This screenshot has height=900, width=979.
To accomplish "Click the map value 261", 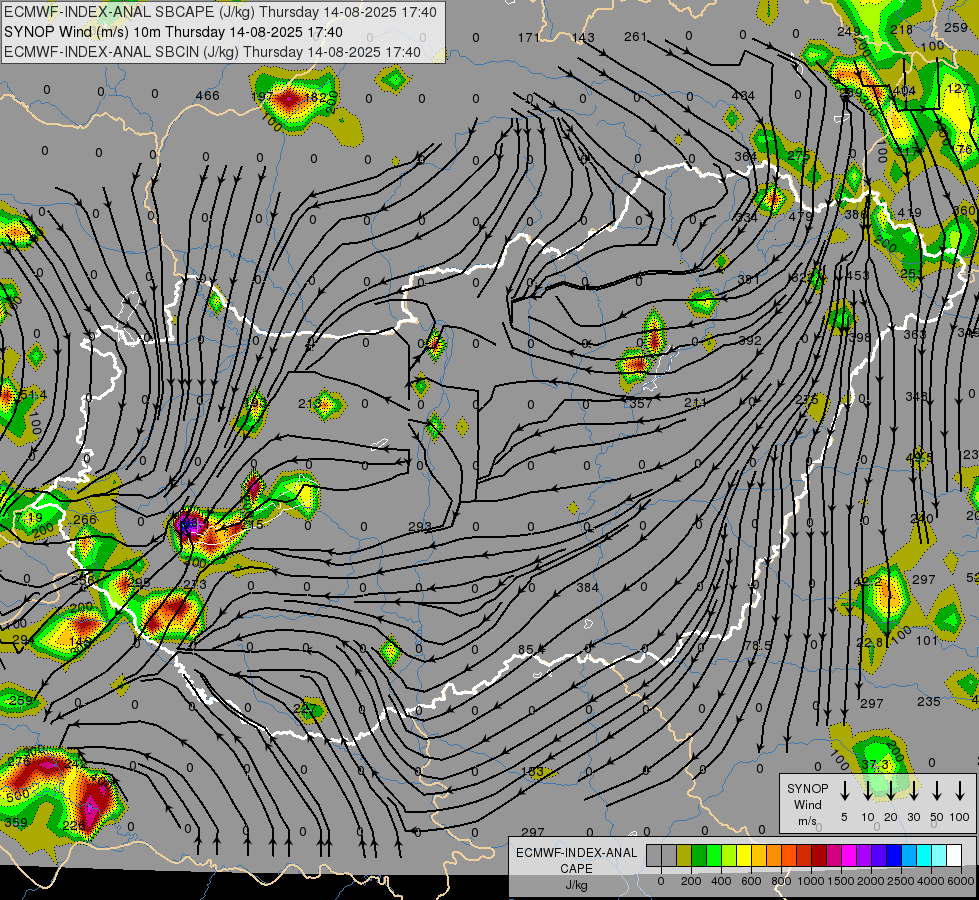I will (x=636, y=37).
